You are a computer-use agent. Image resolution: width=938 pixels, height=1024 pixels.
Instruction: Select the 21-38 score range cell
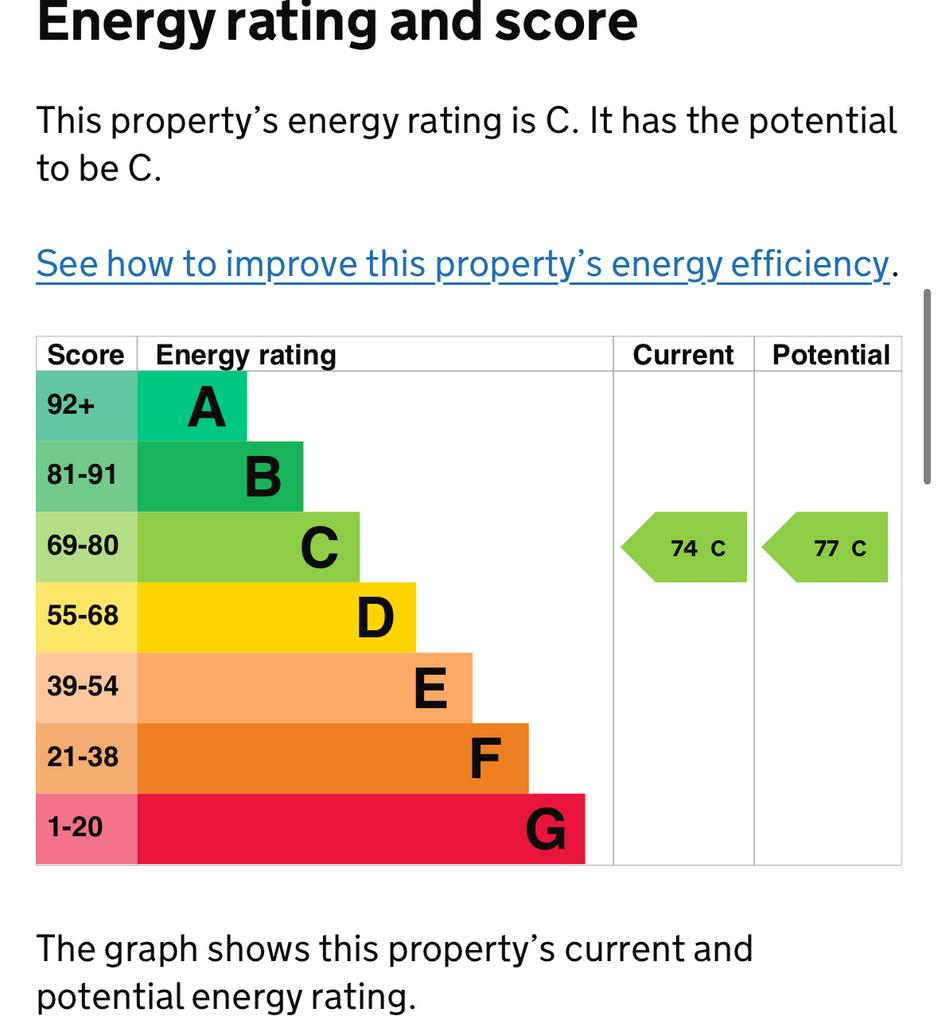(87, 758)
